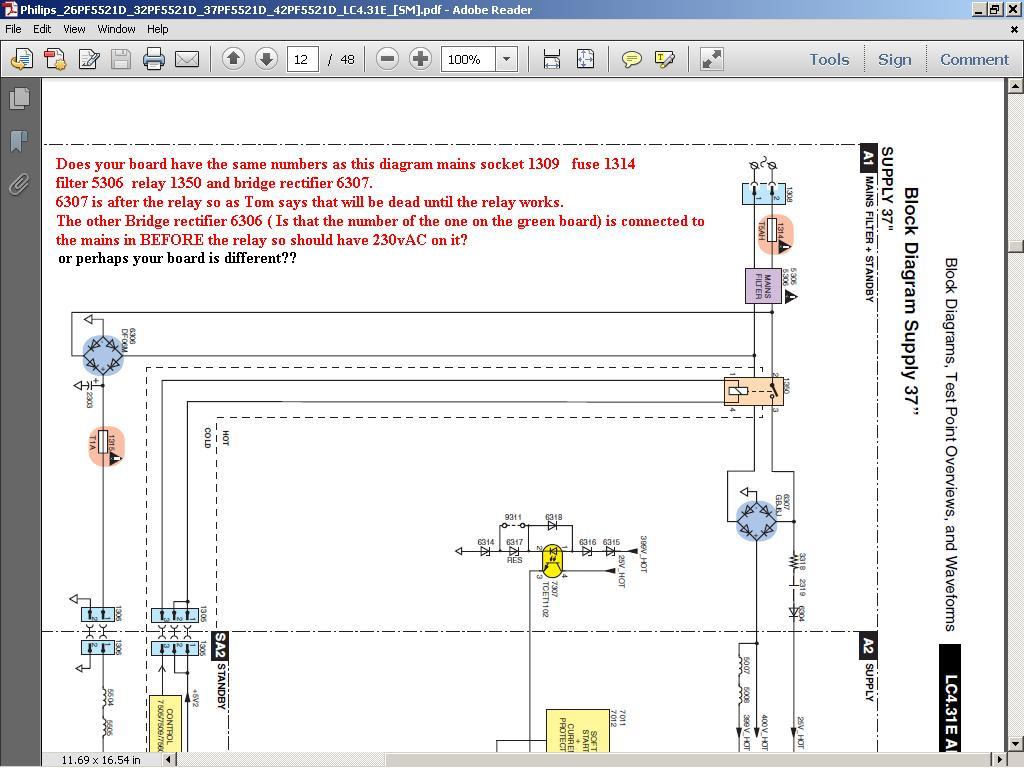Click the 'Block Diagram Supply 37"' heading
The height and width of the screenshot is (768, 1024).
pyautogui.click(x=911, y=302)
